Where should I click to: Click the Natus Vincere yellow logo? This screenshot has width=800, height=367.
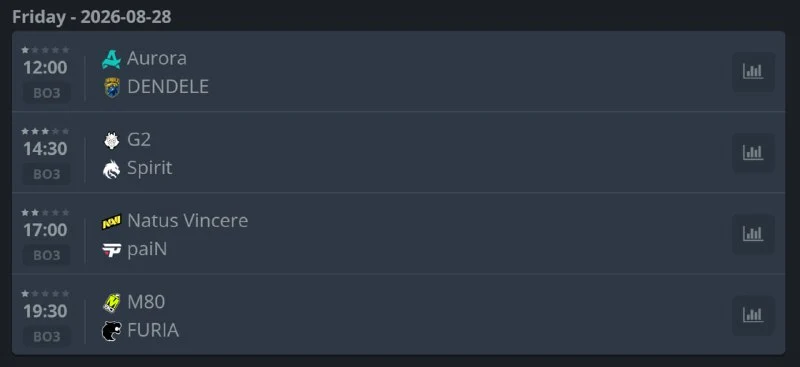coord(111,222)
